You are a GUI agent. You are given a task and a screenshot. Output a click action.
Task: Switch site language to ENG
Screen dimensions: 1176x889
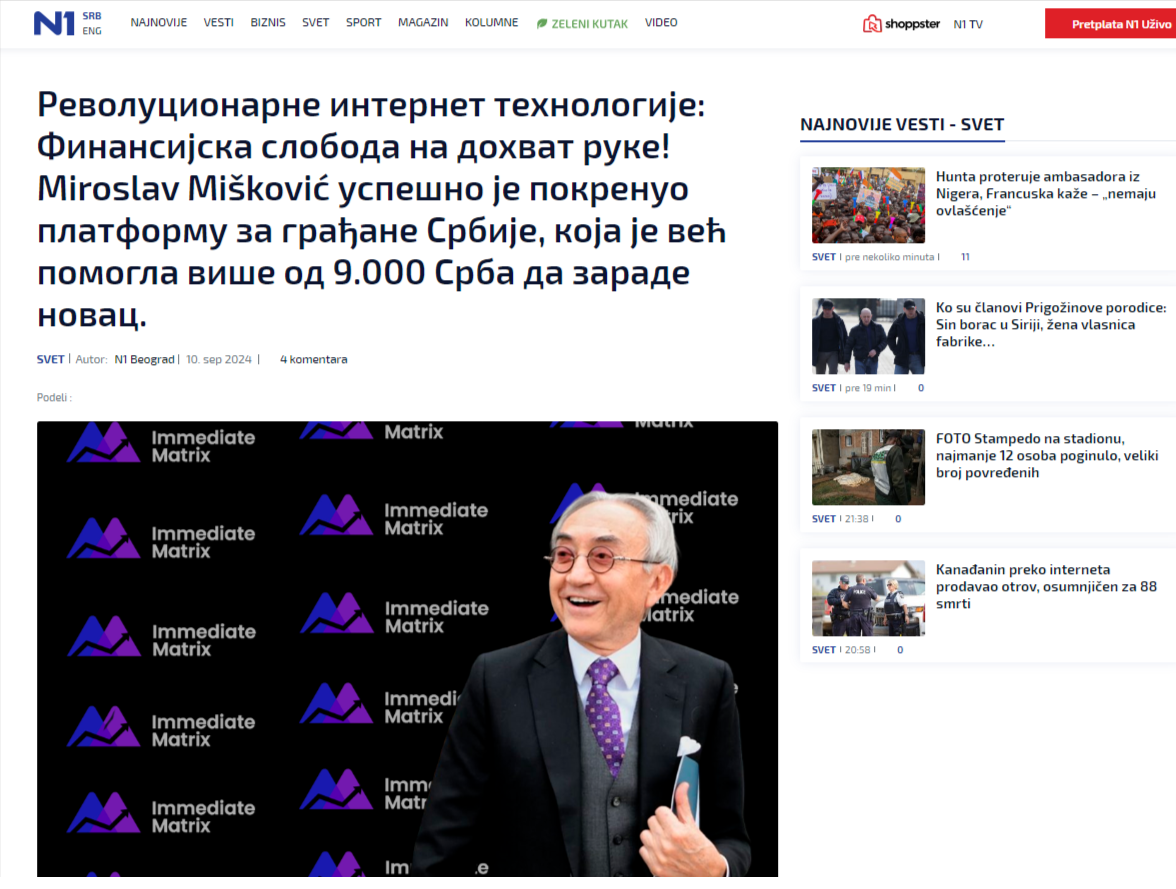[92, 31]
